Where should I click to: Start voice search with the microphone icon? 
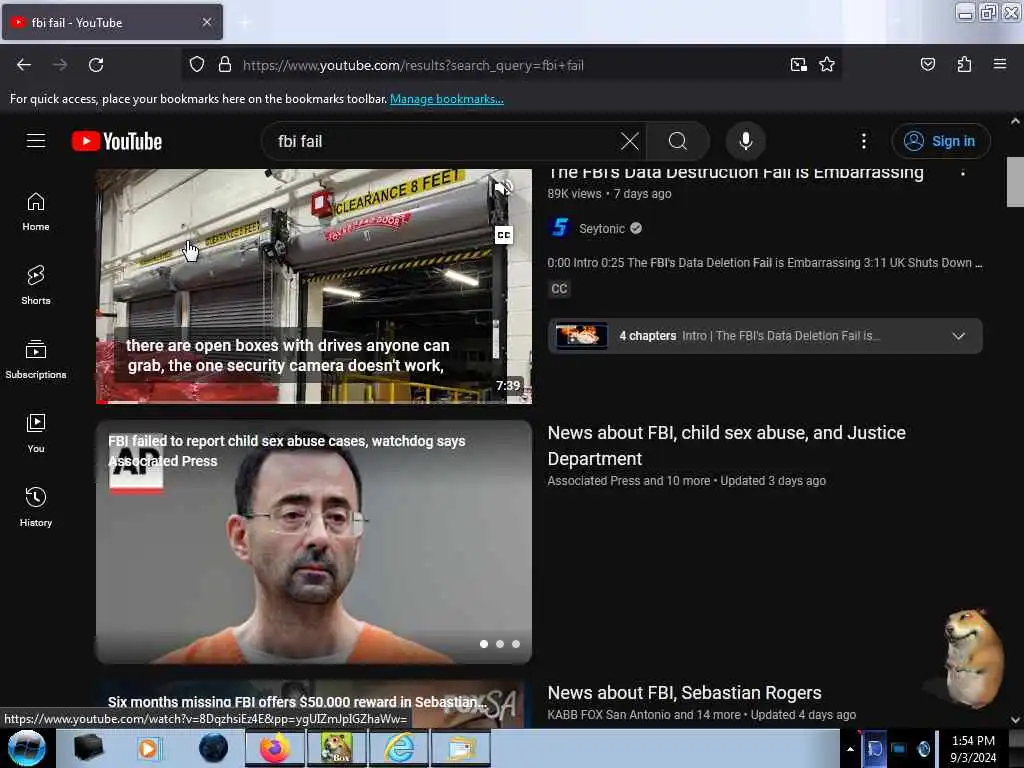tap(746, 141)
